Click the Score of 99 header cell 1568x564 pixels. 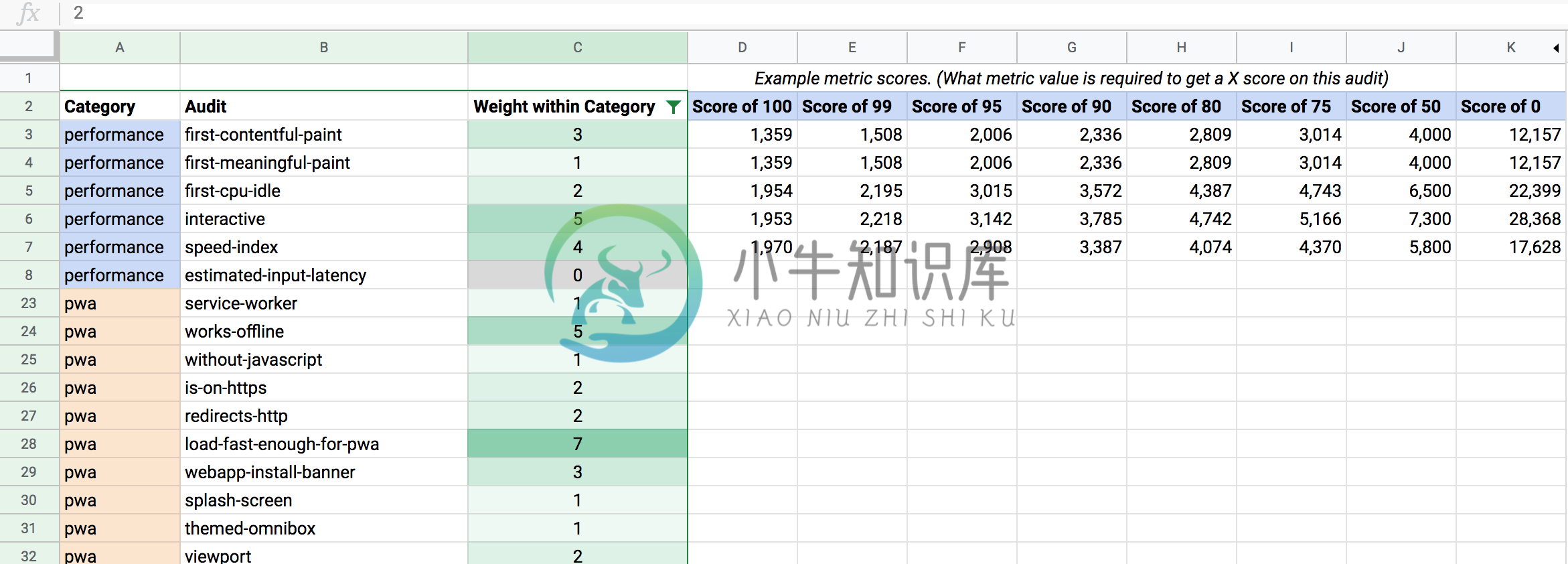click(x=852, y=107)
